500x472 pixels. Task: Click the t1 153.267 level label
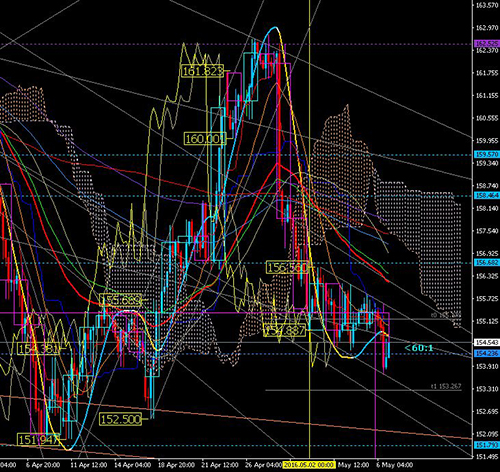pyautogui.click(x=446, y=386)
